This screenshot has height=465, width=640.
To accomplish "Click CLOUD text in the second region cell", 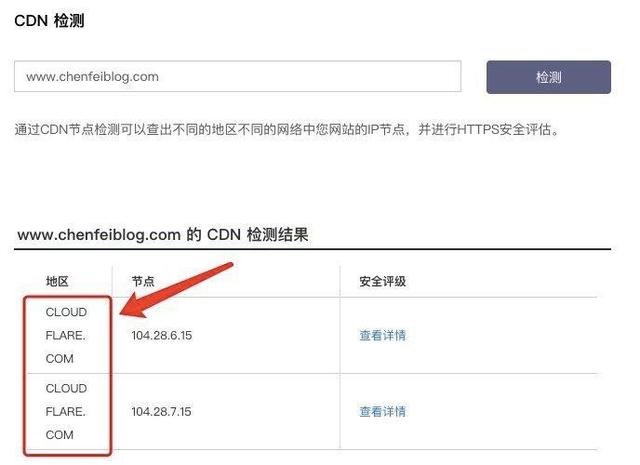I will (x=66, y=388).
